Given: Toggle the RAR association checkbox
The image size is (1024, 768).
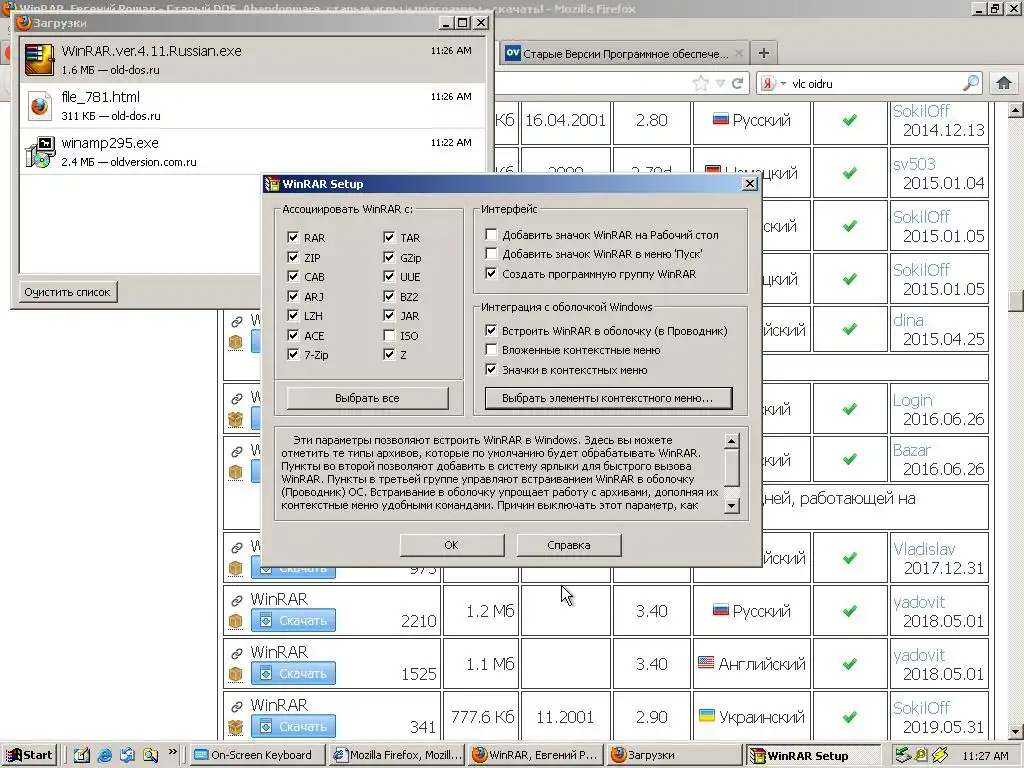Looking at the screenshot, I should pyautogui.click(x=293, y=238).
